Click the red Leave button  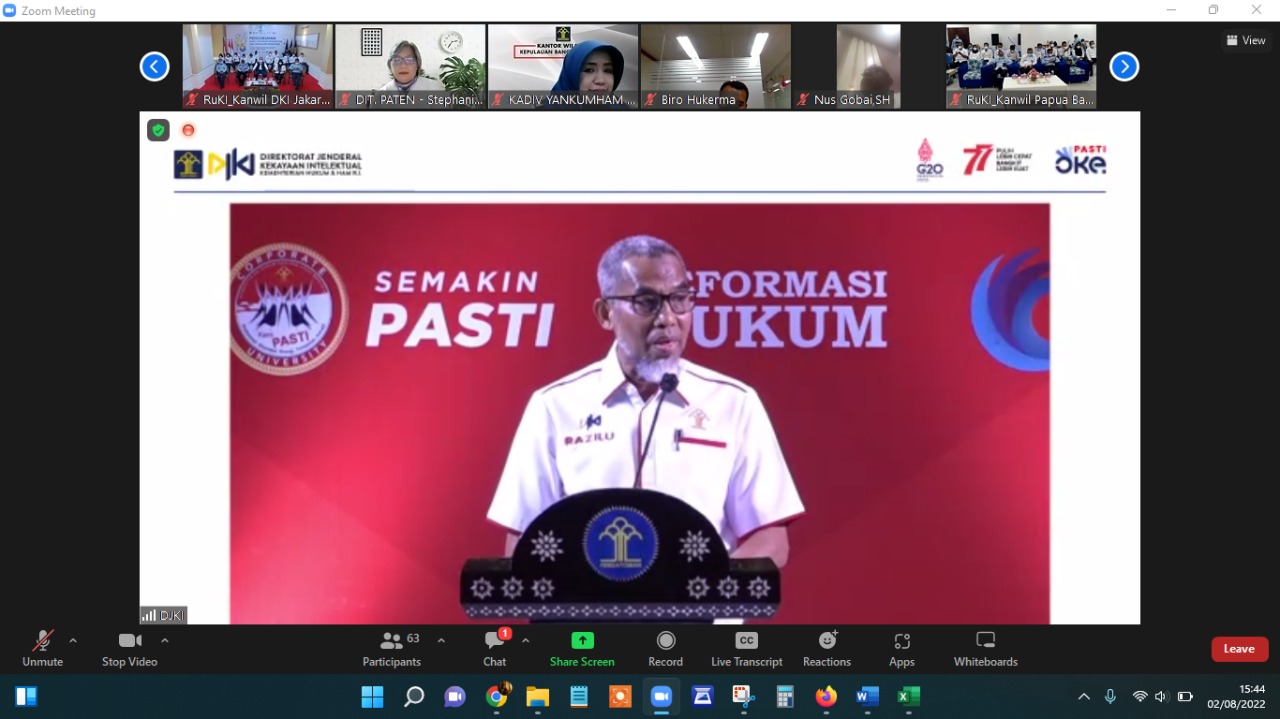point(1239,649)
